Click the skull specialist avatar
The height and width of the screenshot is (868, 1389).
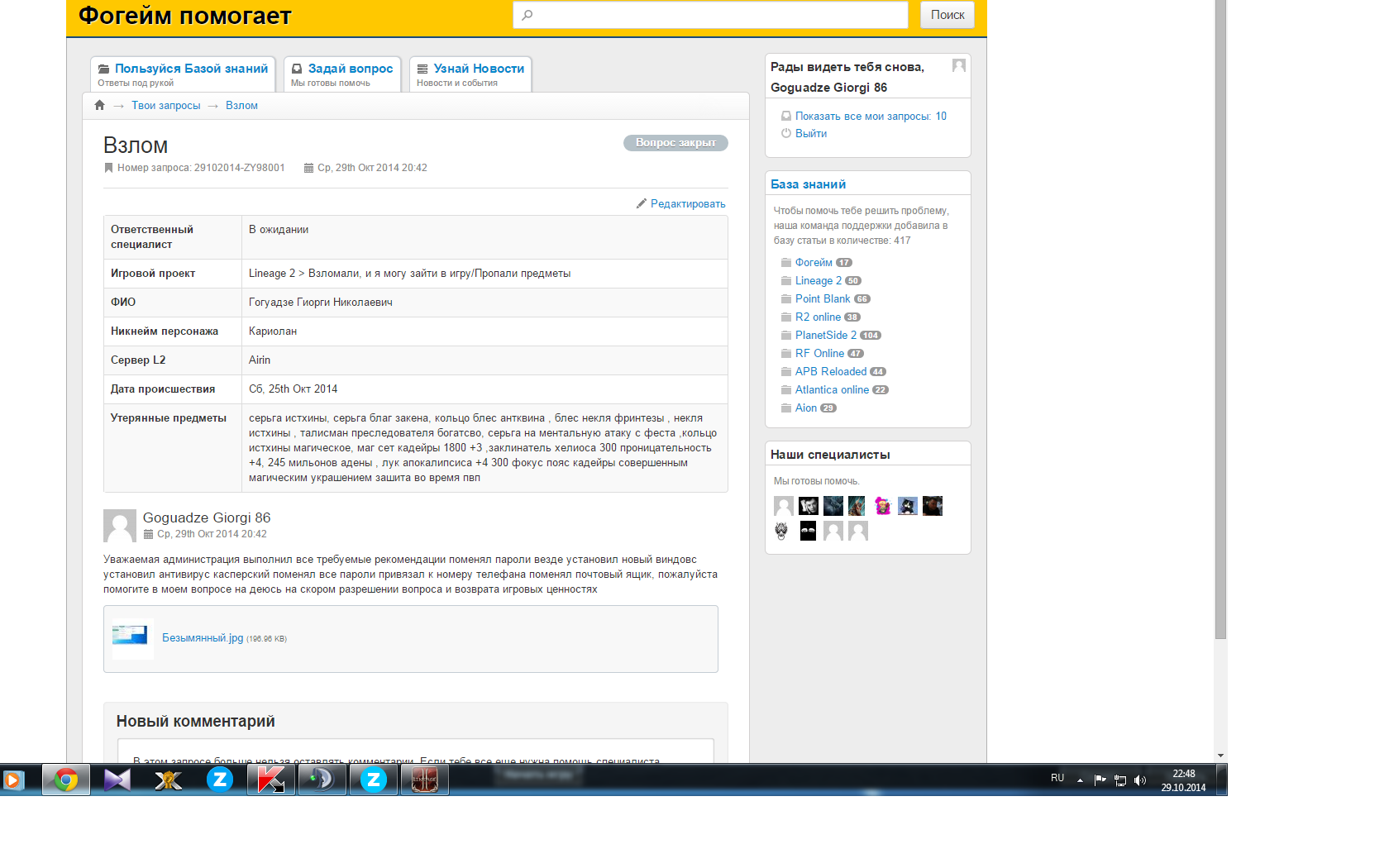tap(781, 531)
